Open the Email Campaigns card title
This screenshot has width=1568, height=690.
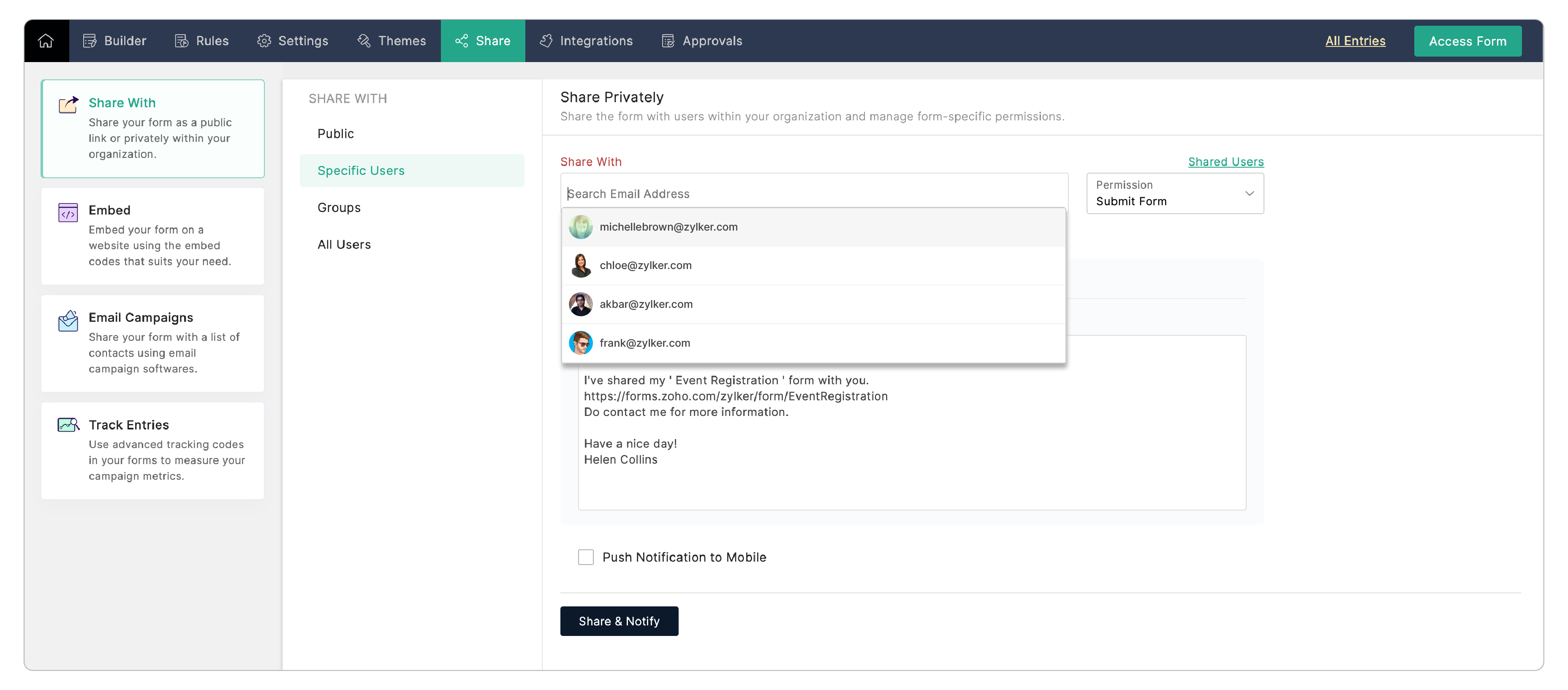point(141,318)
